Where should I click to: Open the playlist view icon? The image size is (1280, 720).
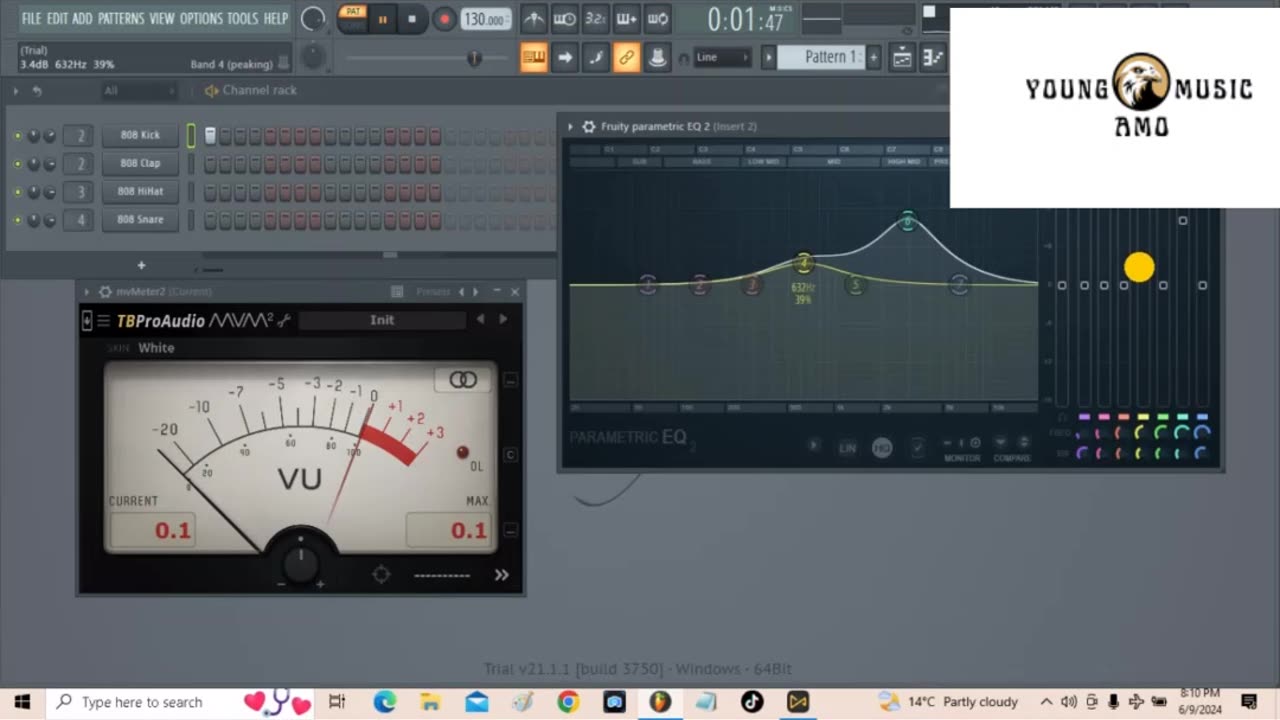(x=902, y=57)
